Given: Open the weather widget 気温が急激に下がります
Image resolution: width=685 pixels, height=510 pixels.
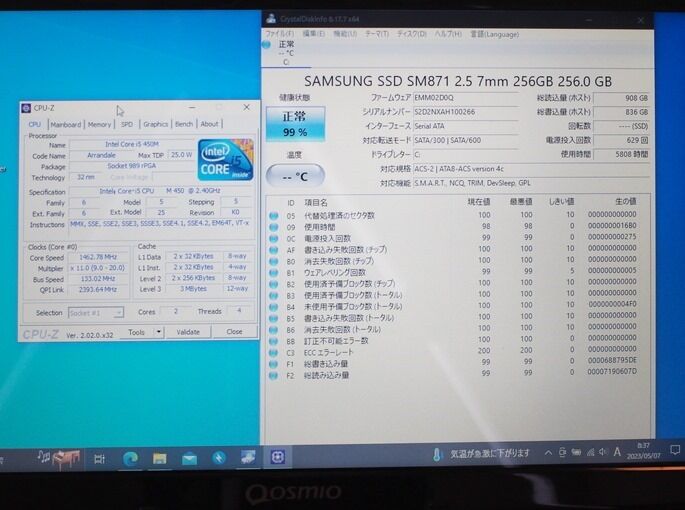Looking at the screenshot, I should click(481, 454).
